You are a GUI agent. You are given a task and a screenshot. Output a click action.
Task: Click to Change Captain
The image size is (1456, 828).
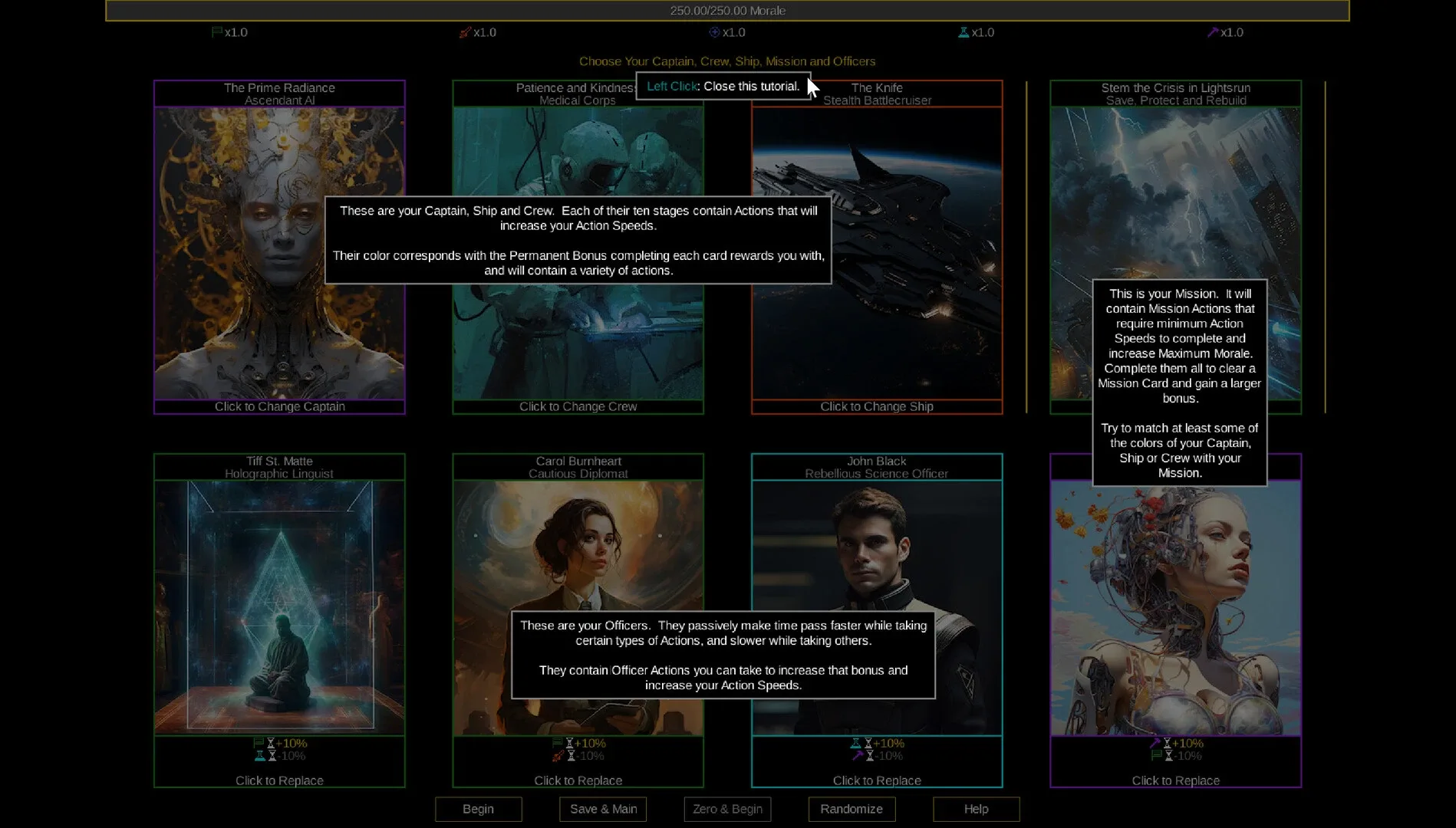[x=279, y=406]
